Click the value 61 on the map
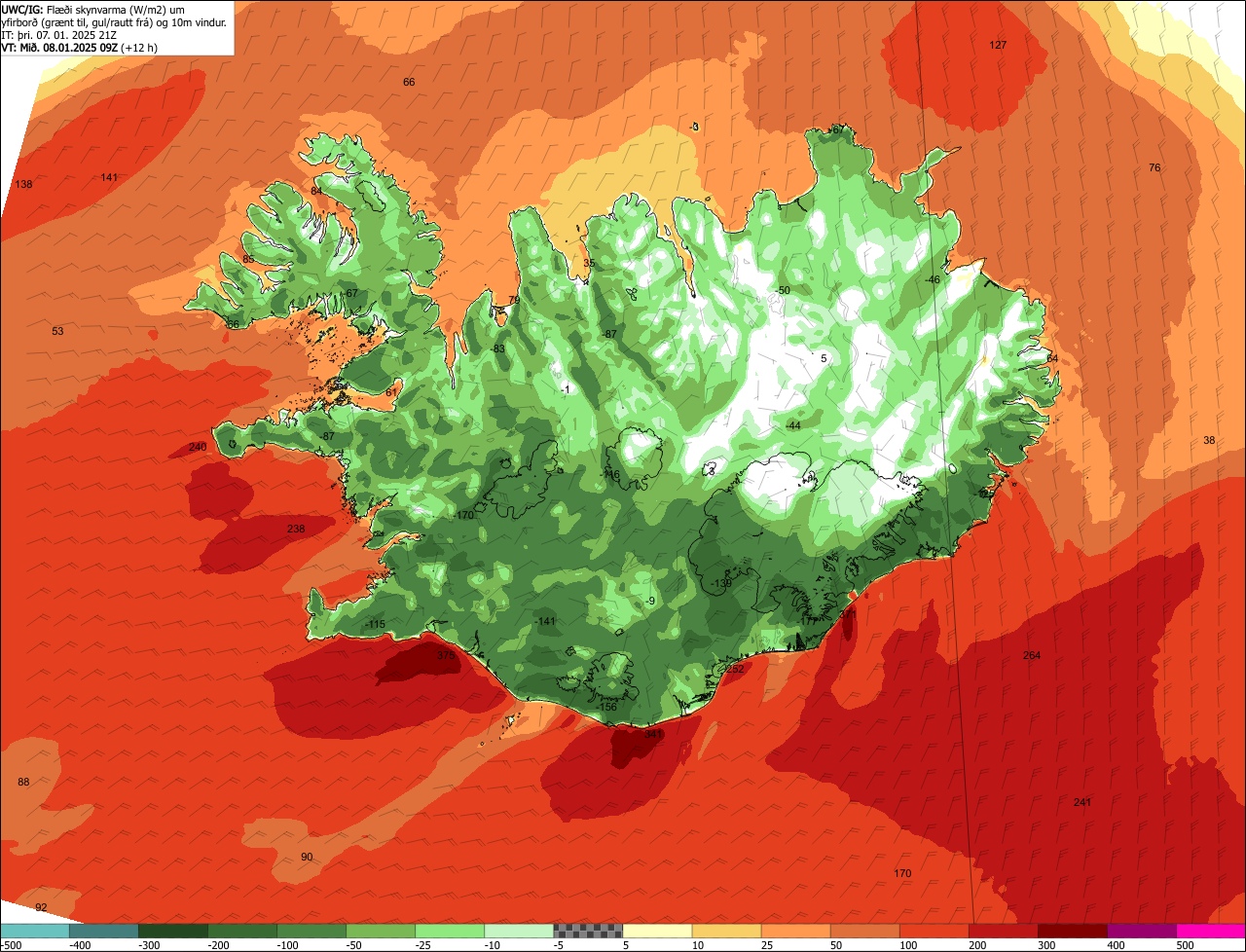The width and height of the screenshot is (1246, 952). tap(391, 392)
